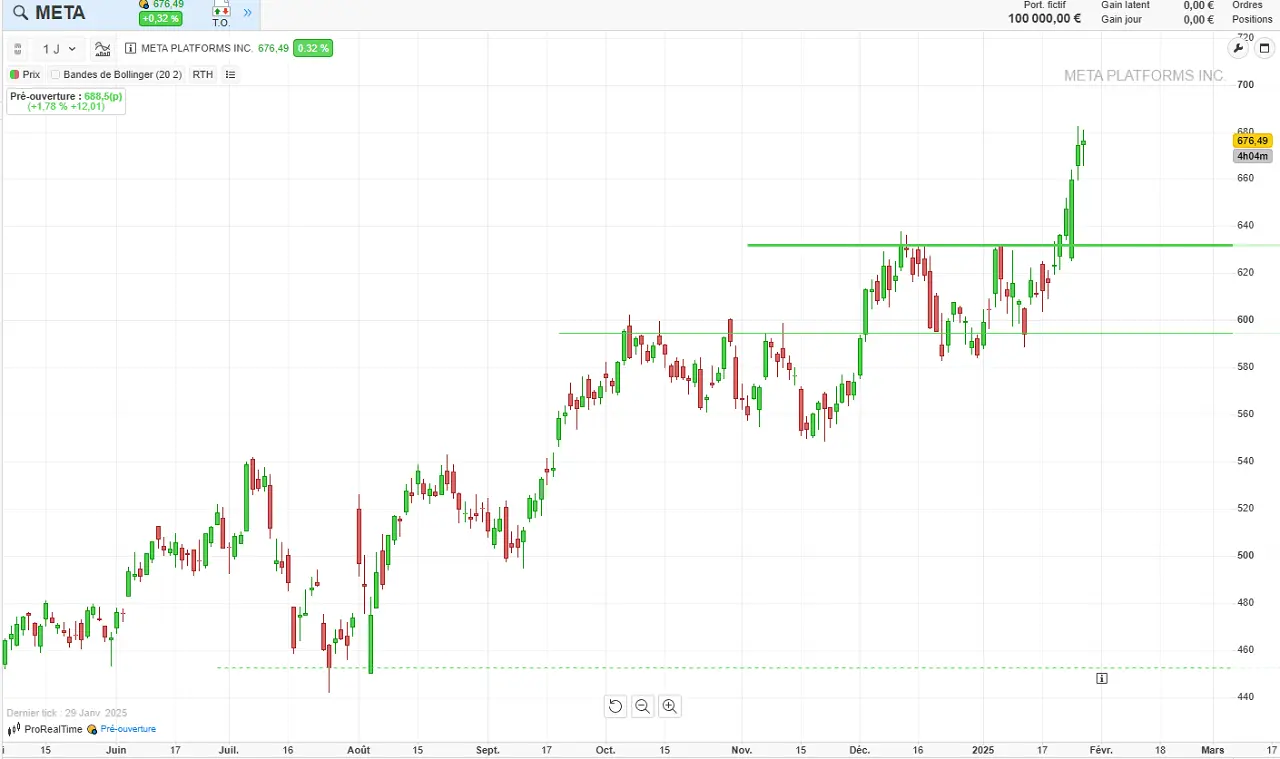Click the search magnifier next to META
Viewport: 1280px width, 759px height.
coord(20,13)
